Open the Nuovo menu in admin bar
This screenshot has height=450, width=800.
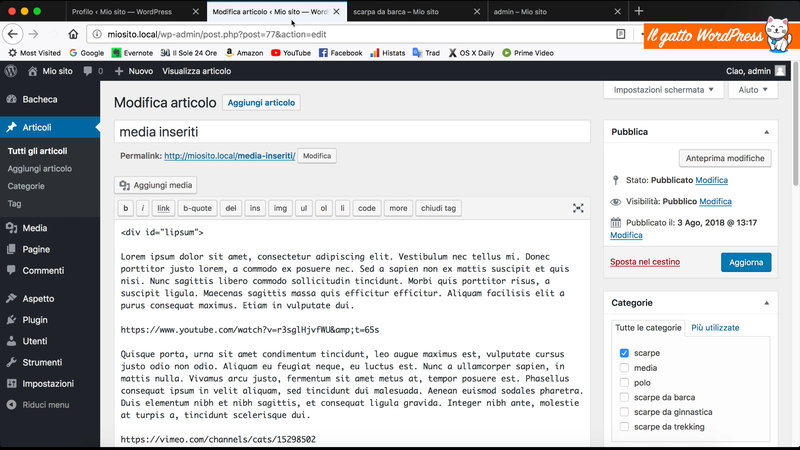point(134,71)
